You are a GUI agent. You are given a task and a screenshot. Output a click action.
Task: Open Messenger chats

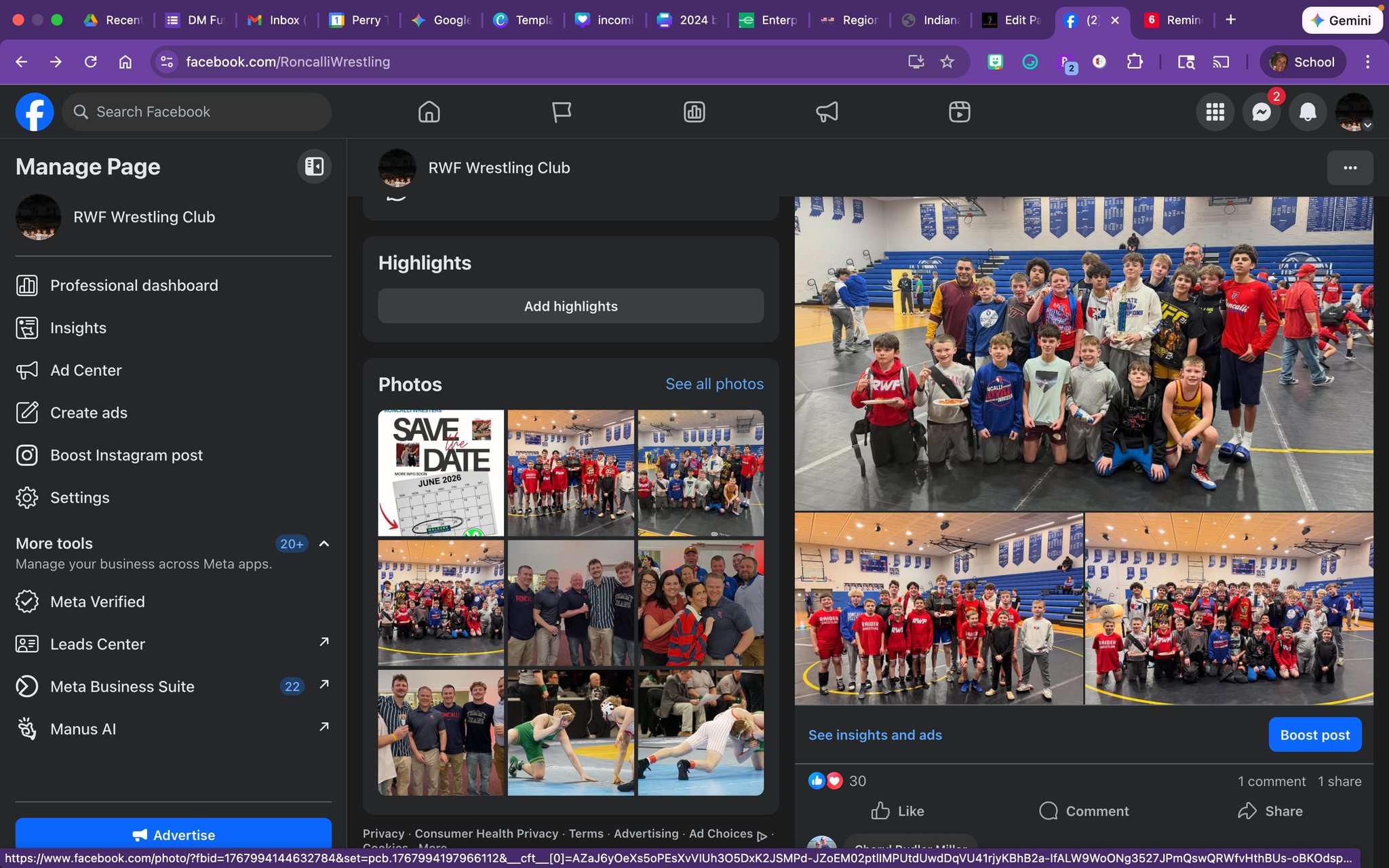click(1261, 112)
